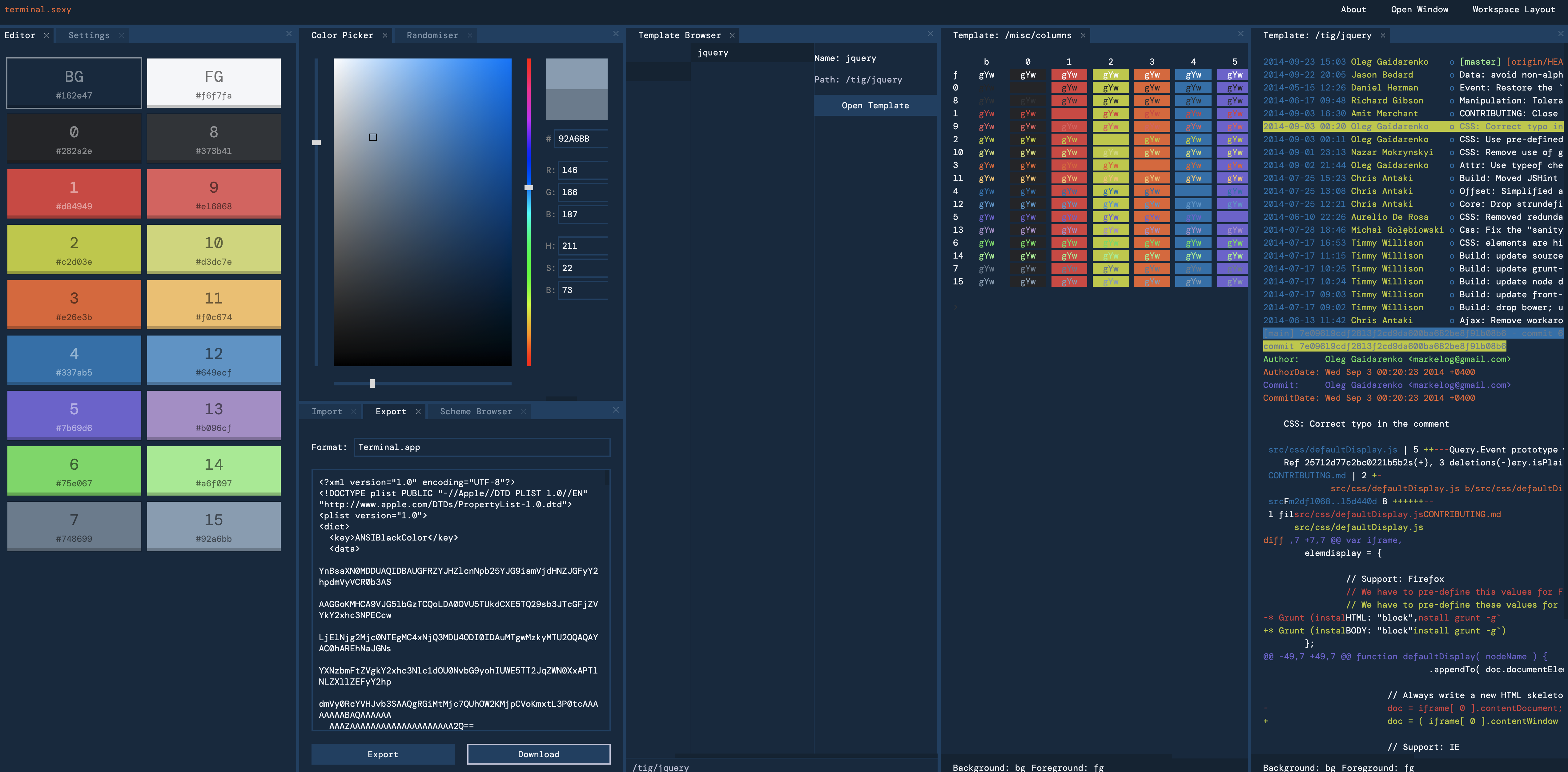Click the Open Template button
The width and height of the screenshot is (1568, 772).
pyautogui.click(x=875, y=106)
